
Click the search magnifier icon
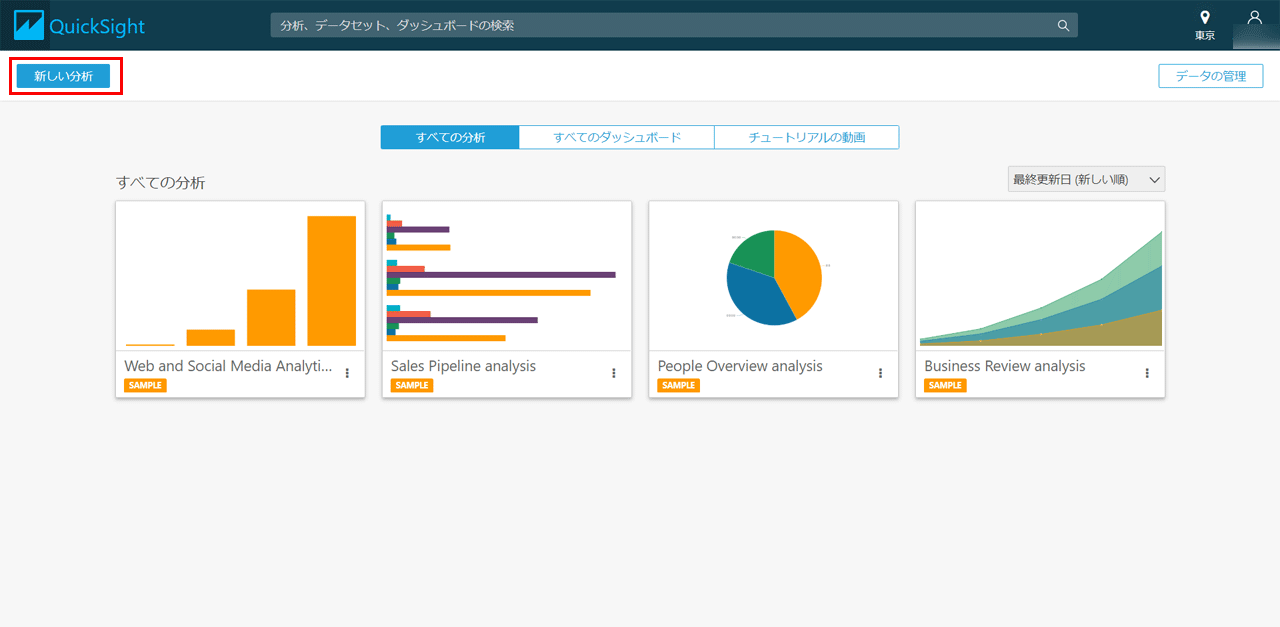click(1063, 25)
